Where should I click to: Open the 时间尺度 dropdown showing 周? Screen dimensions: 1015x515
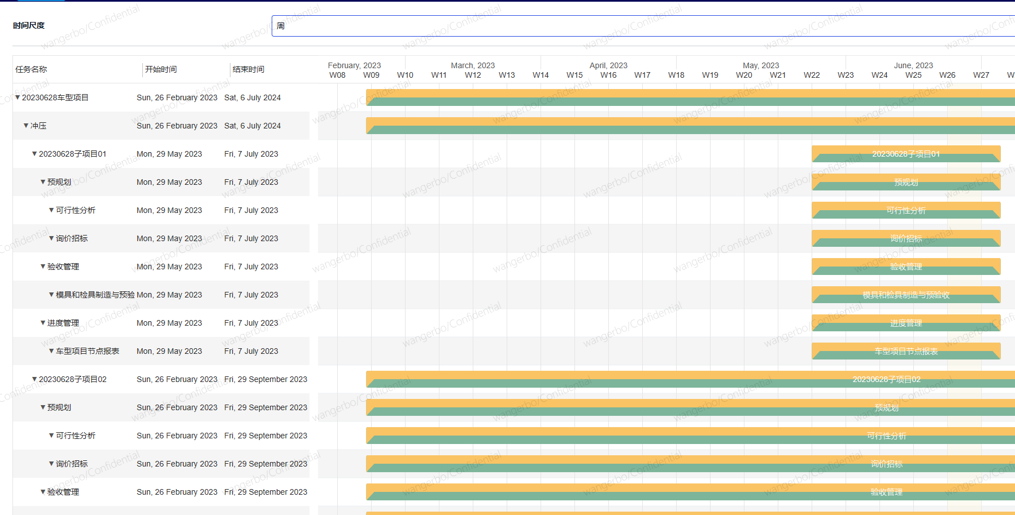coord(643,26)
